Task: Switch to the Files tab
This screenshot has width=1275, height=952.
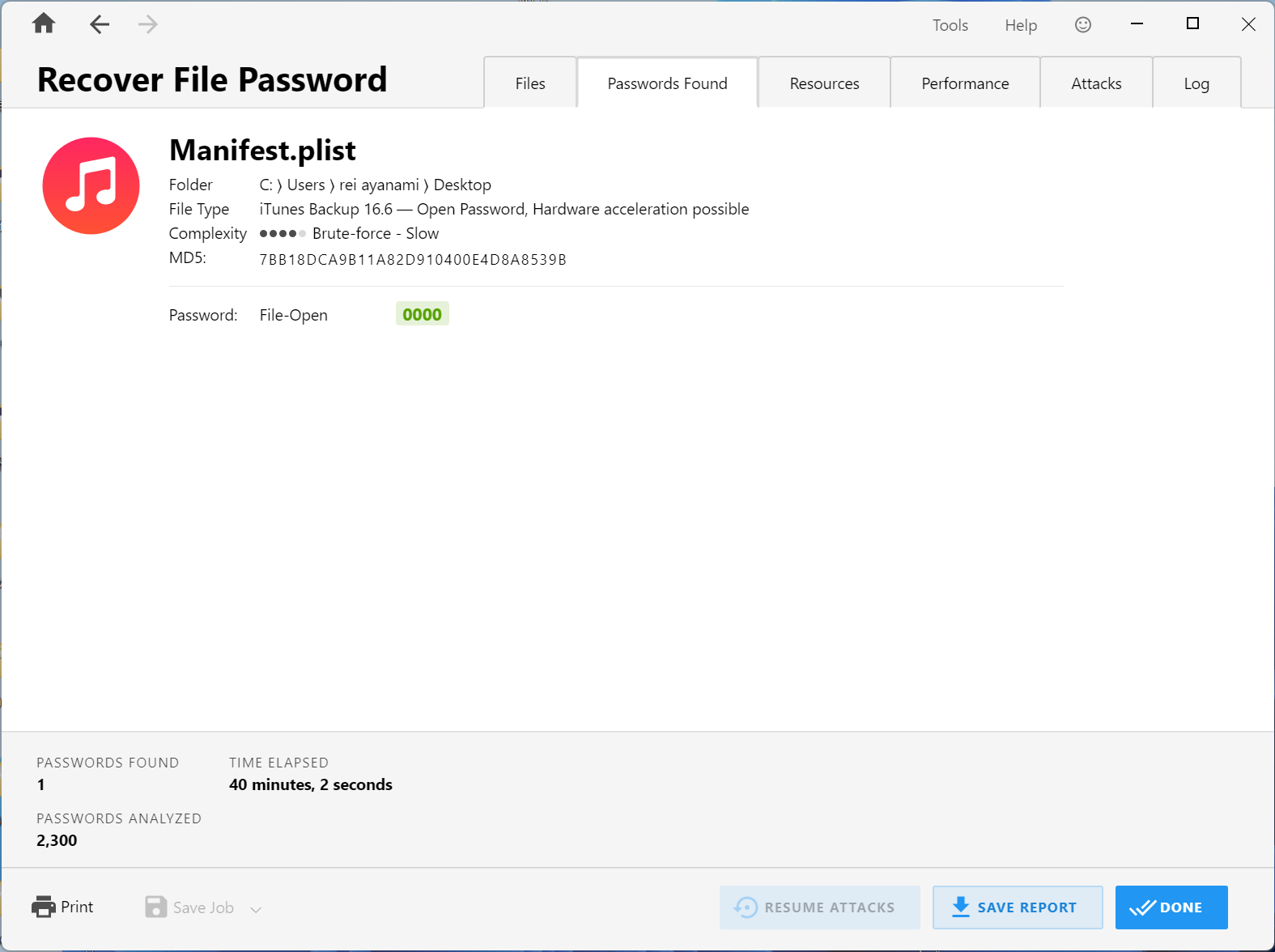Action: [x=530, y=83]
